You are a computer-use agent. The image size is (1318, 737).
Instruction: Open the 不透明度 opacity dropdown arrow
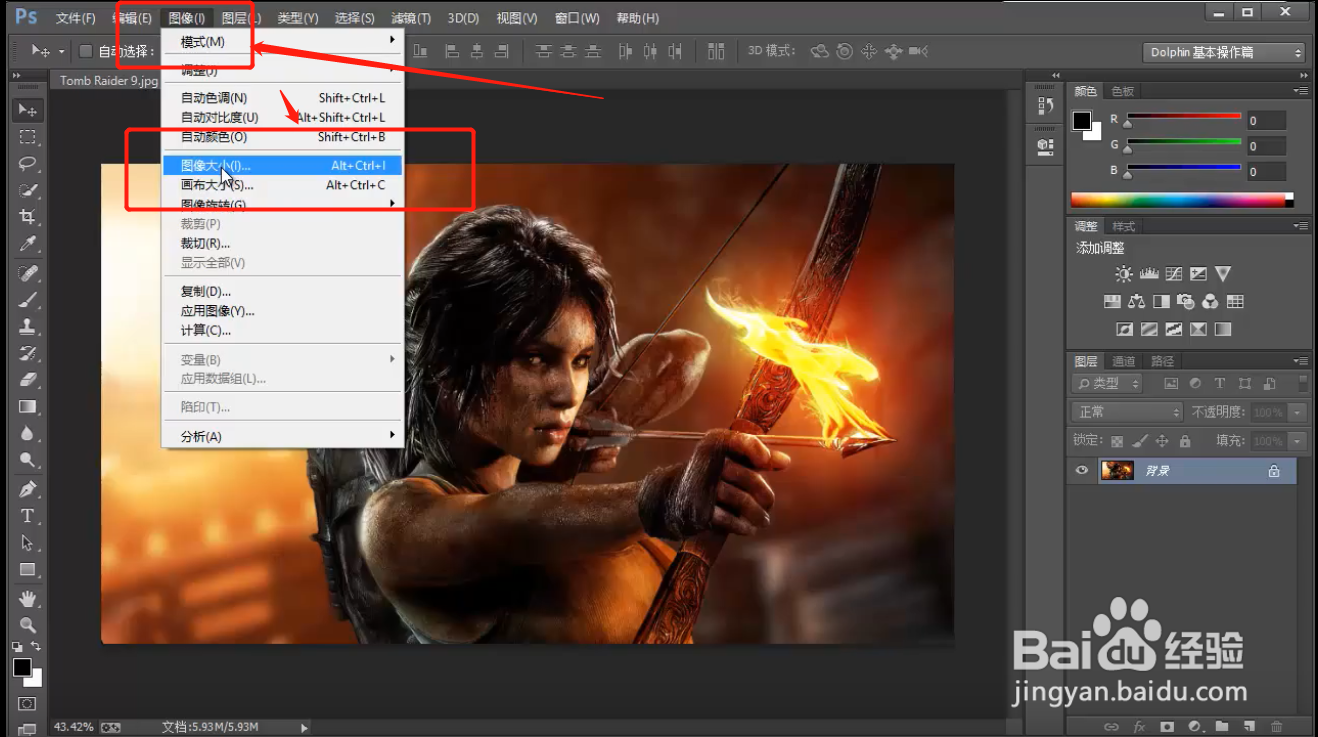point(1298,412)
